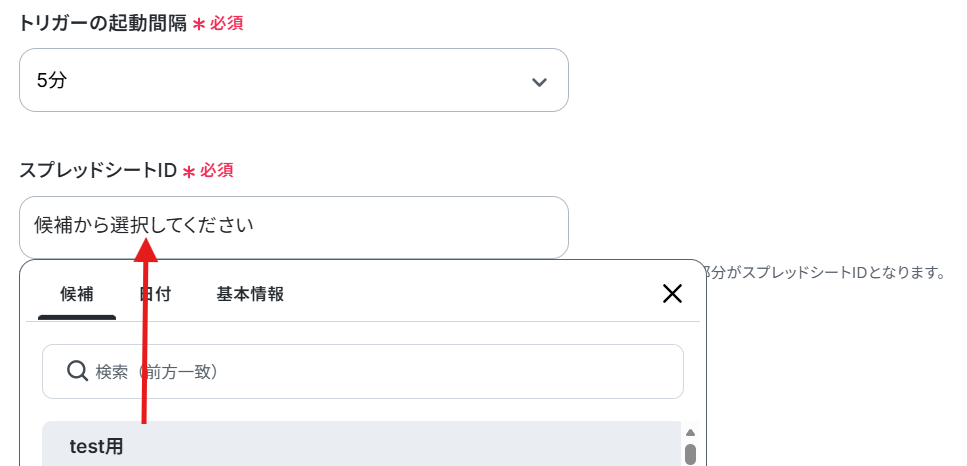This screenshot has width=967, height=466.
Task: Close the candidate panel with X
Action: point(672,293)
